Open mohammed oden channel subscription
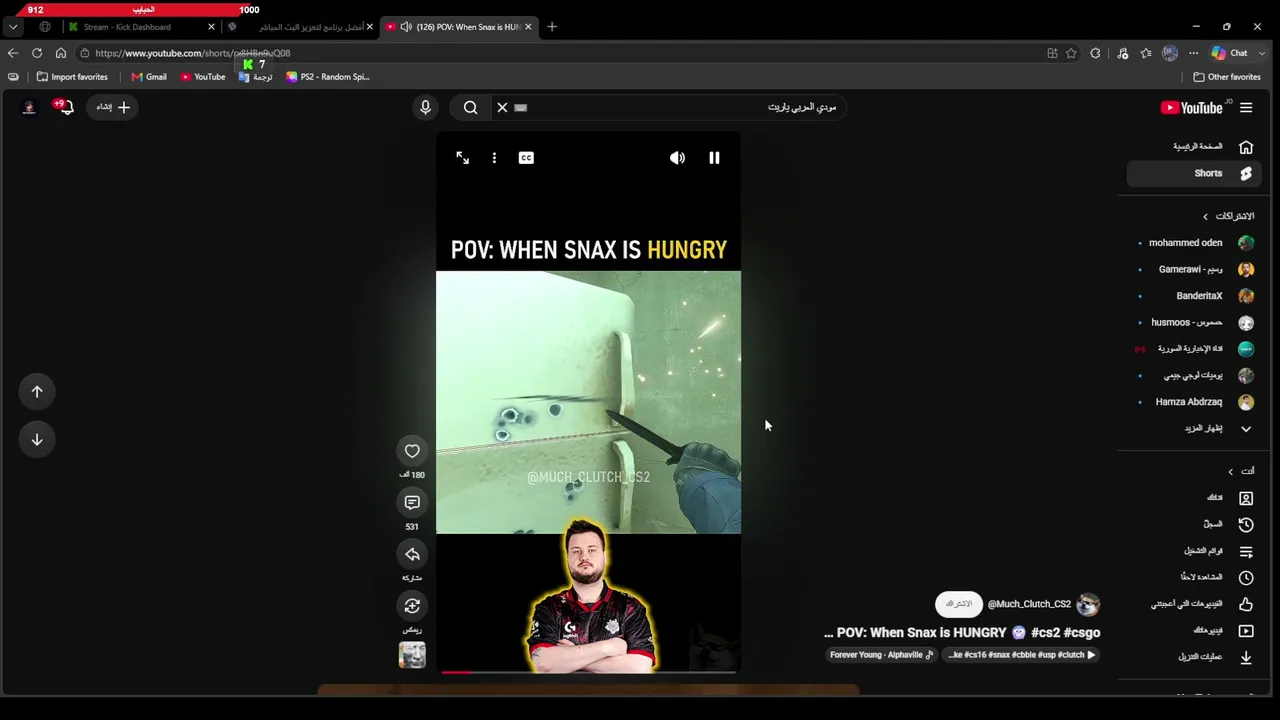1280x720 pixels. coord(1194,243)
